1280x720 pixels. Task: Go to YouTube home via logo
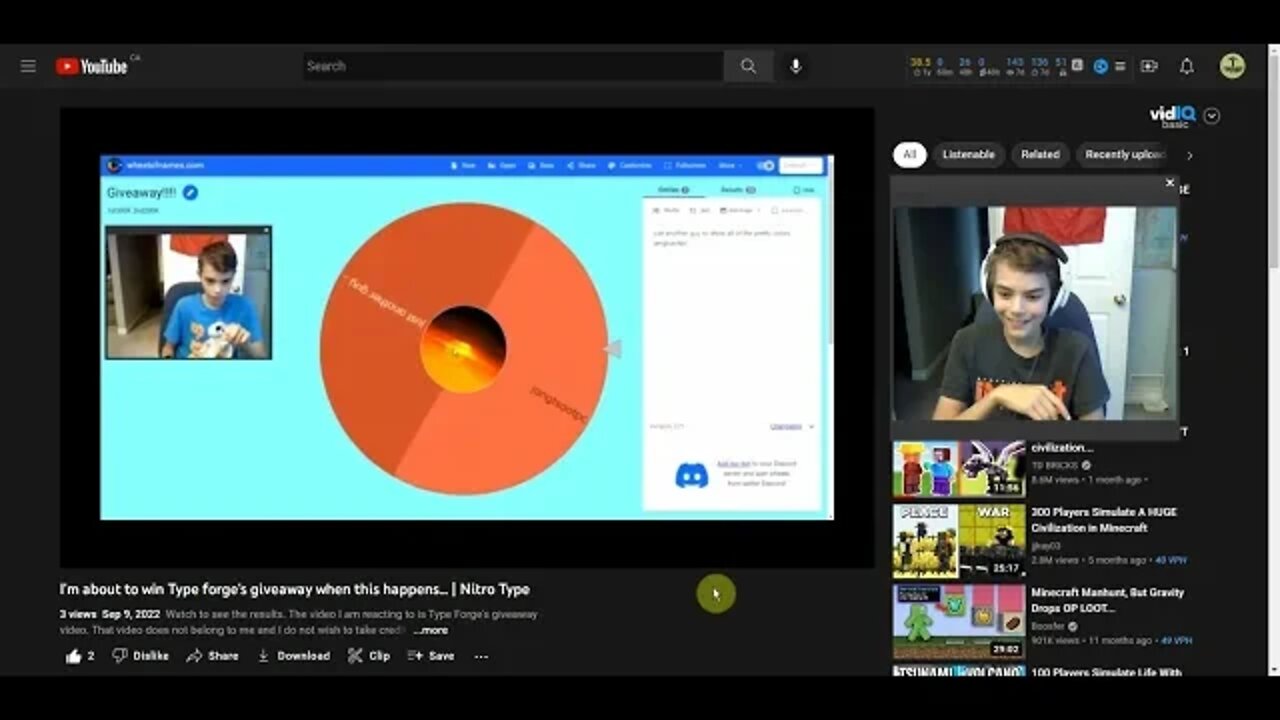92,66
